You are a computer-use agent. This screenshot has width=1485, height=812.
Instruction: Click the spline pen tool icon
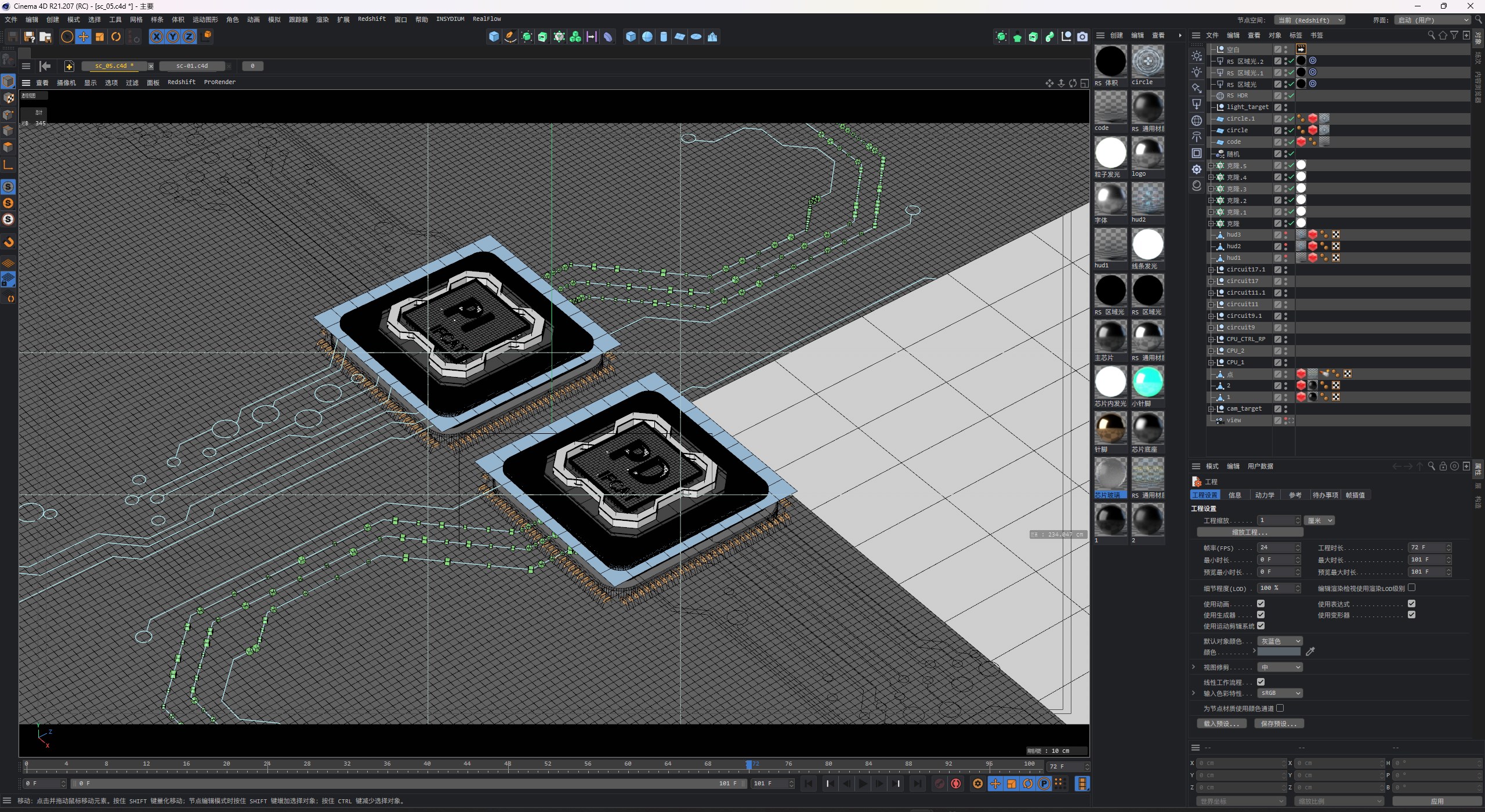pos(510,37)
